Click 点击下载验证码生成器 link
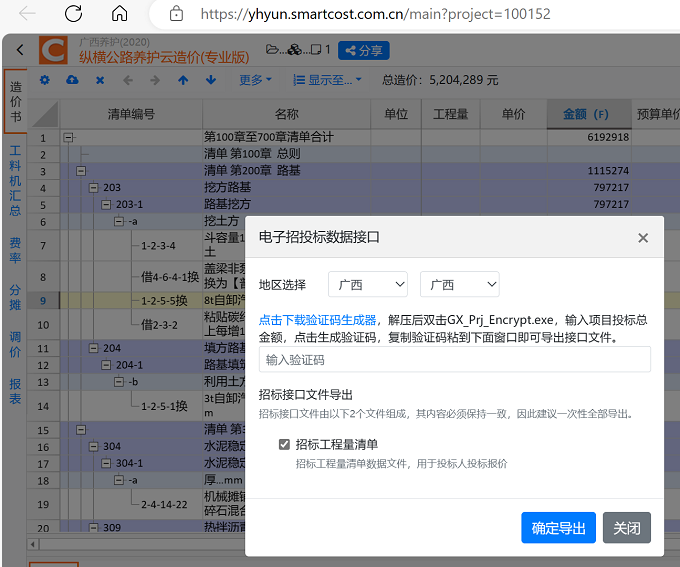Image resolution: width=680 pixels, height=567 pixels. click(317, 320)
